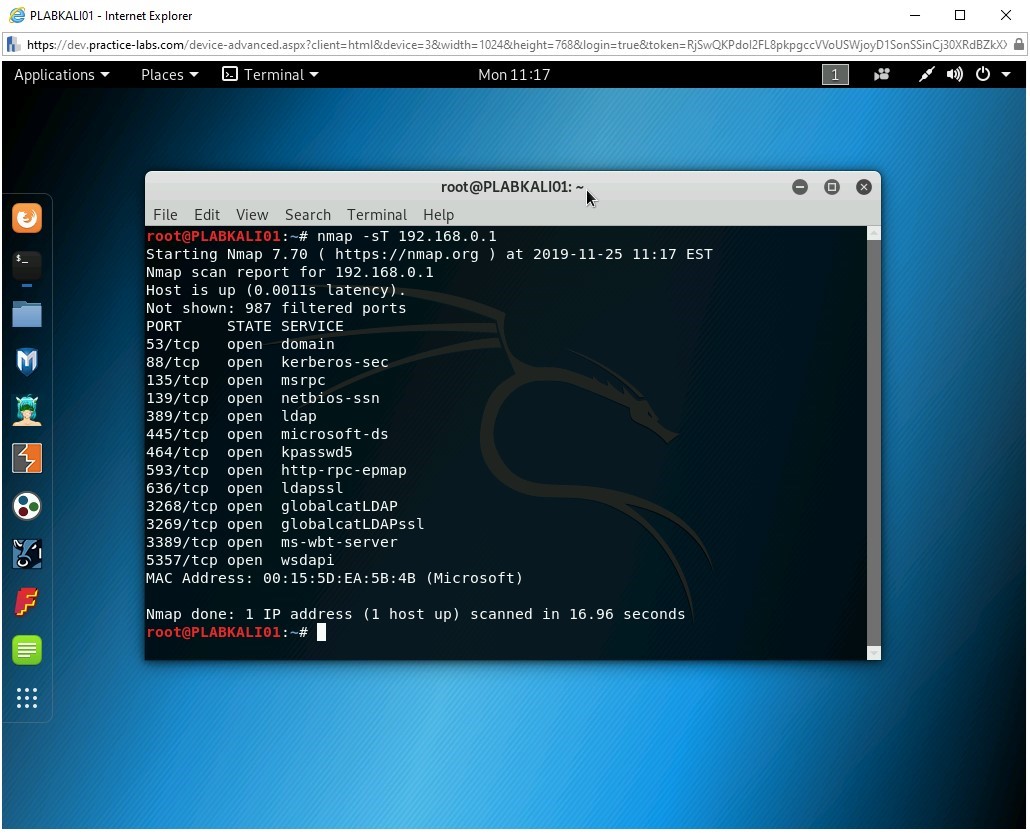1030x833 pixels.
Task: Open the terminal's File menu
Action: [x=165, y=214]
